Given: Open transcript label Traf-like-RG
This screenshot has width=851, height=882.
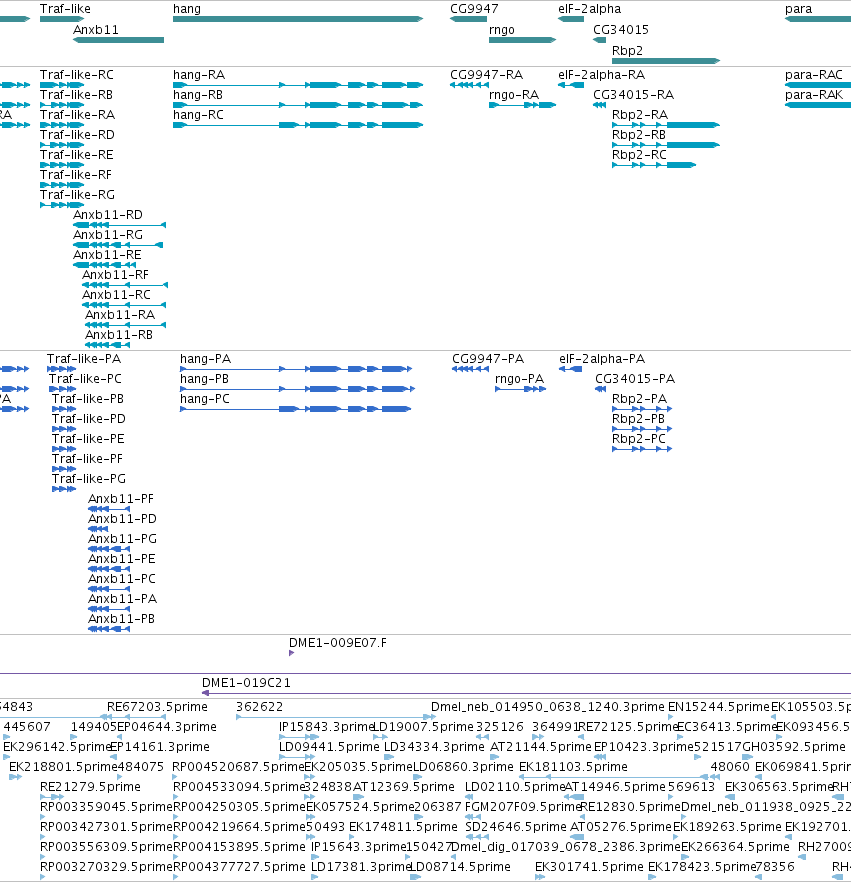Looking at the screenshot, I should 77,195.
